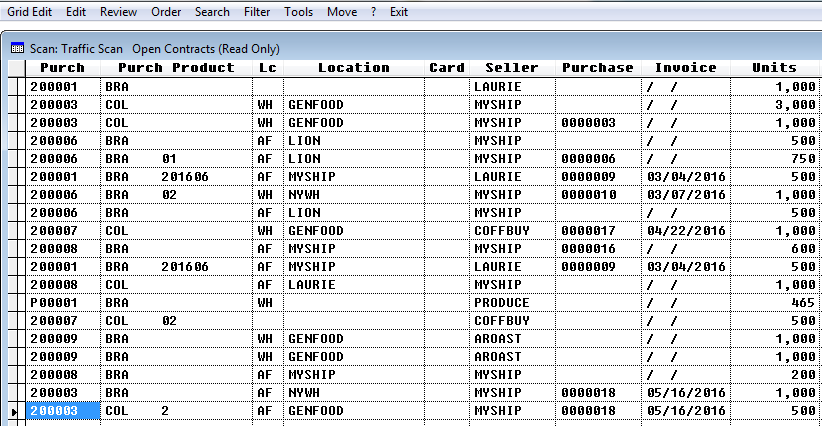Click the Lc column header
Screen dimensions: 822x426
(267, 68)
